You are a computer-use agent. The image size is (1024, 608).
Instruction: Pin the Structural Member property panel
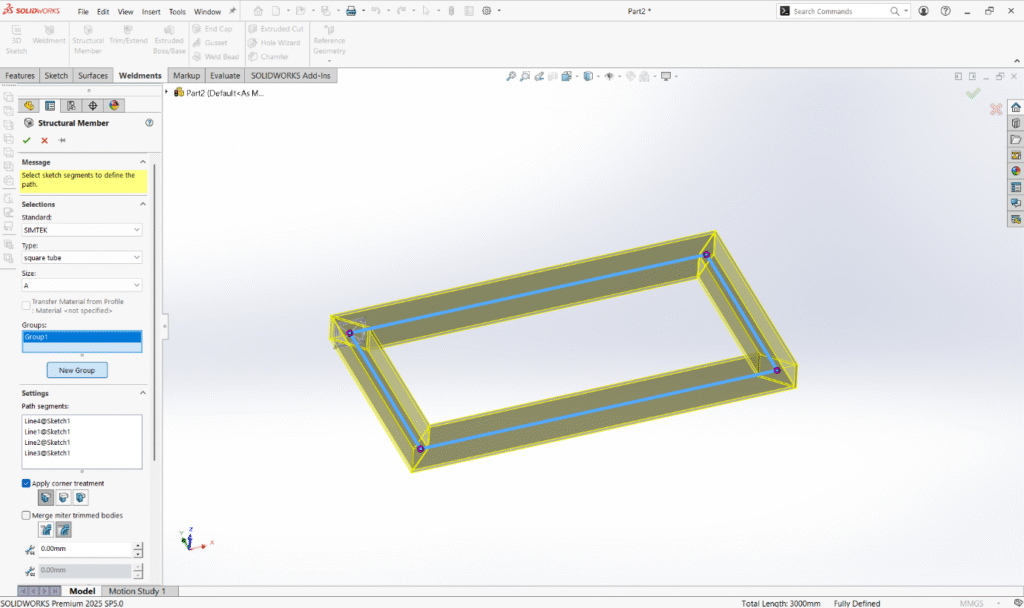(62, 140)
